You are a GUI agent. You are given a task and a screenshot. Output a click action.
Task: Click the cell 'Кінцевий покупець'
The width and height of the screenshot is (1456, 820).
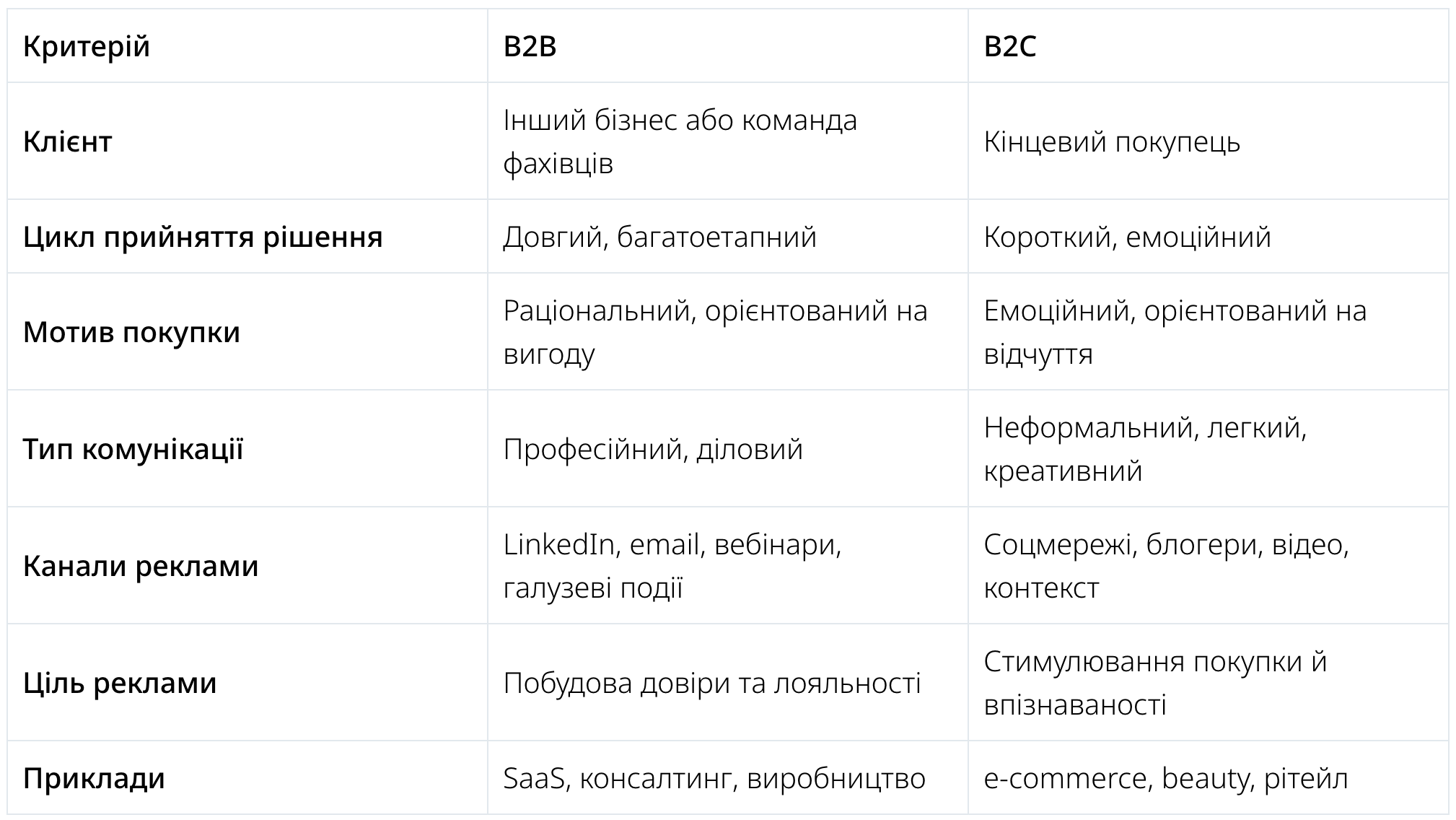(x=1112, y=141)
